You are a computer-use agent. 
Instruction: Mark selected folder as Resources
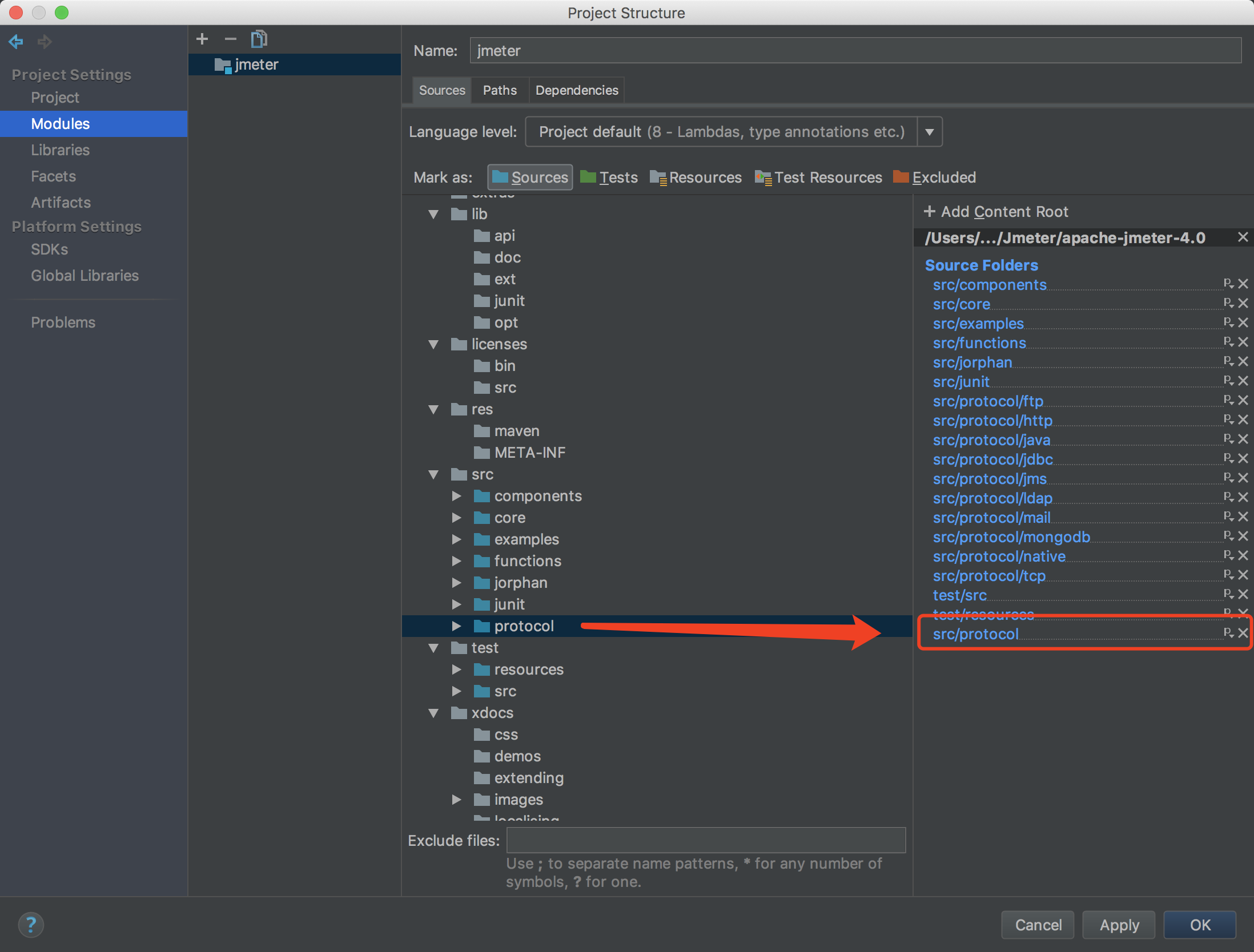[x=696, y=178]
